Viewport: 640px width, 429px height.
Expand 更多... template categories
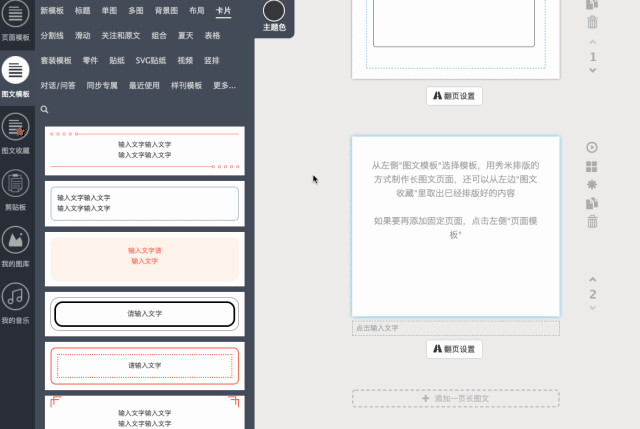coord(224,85)
